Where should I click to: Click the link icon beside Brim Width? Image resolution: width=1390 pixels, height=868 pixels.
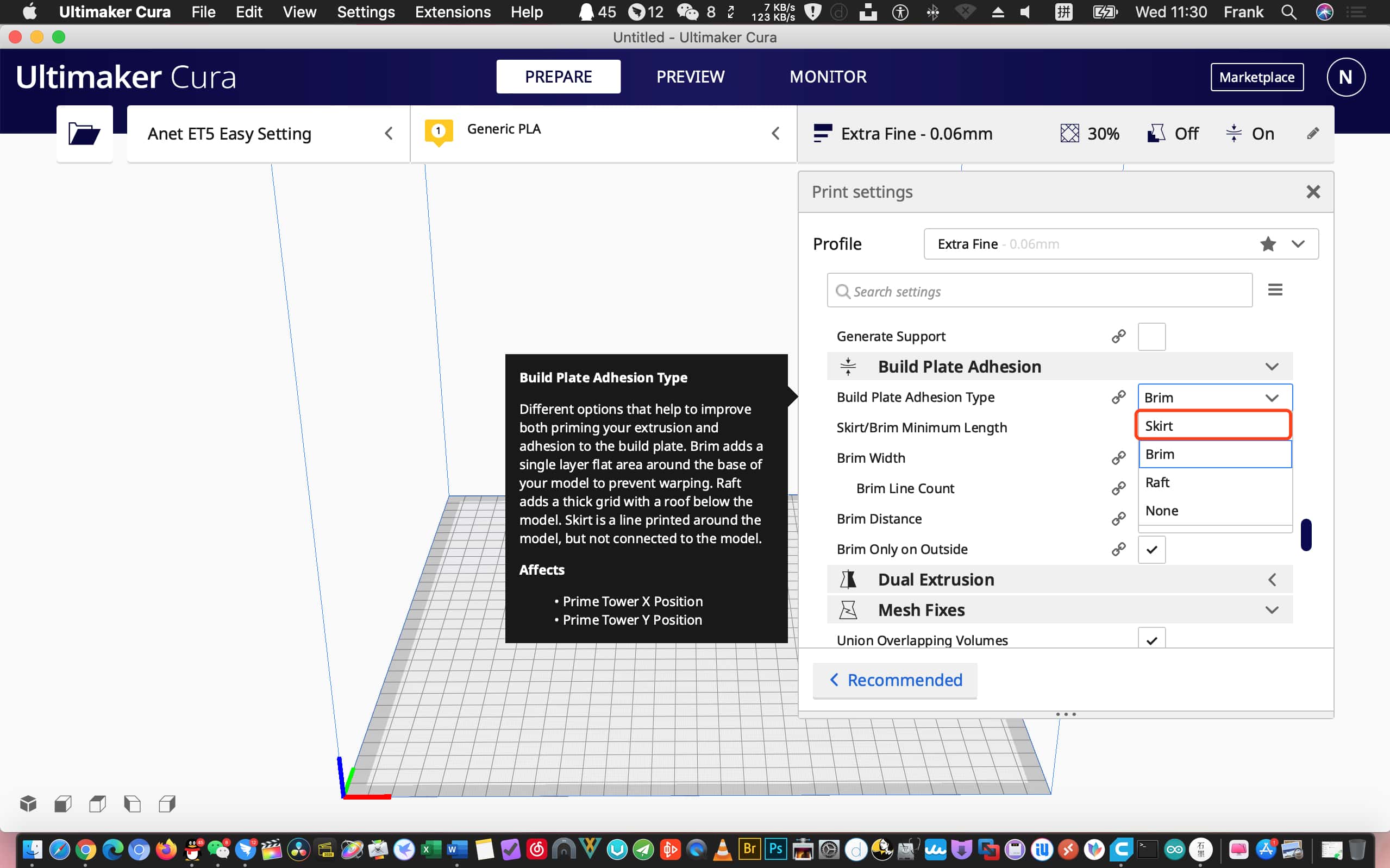[1118, 458]
